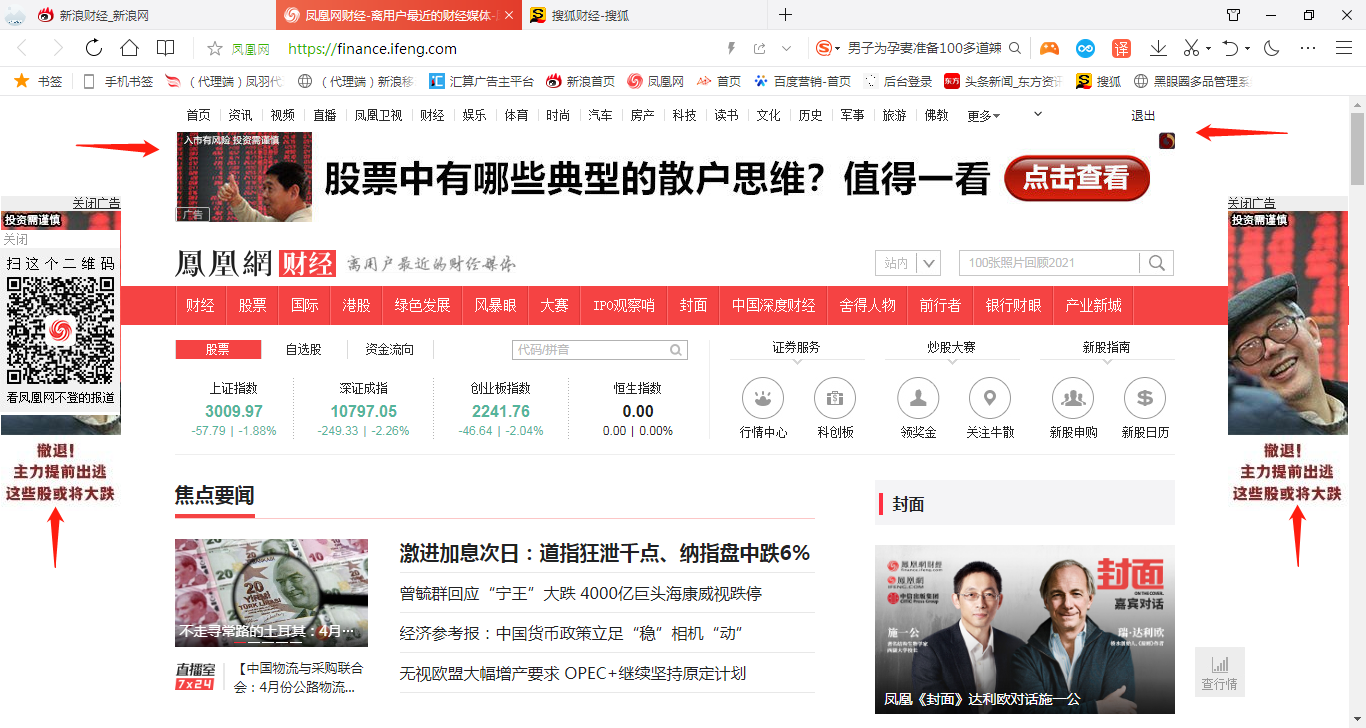Open 行情中心 icon
1366x728 pixels.
coord(763,399)
